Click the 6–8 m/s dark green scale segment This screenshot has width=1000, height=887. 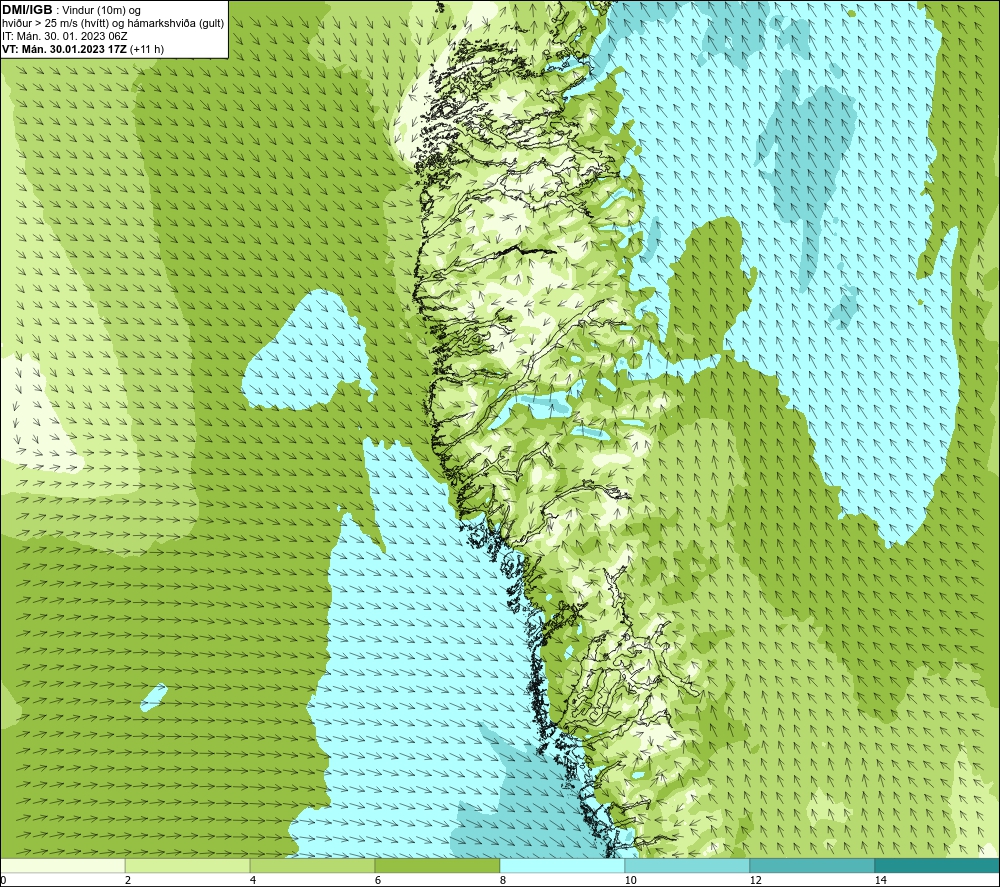tap(438, 865)
